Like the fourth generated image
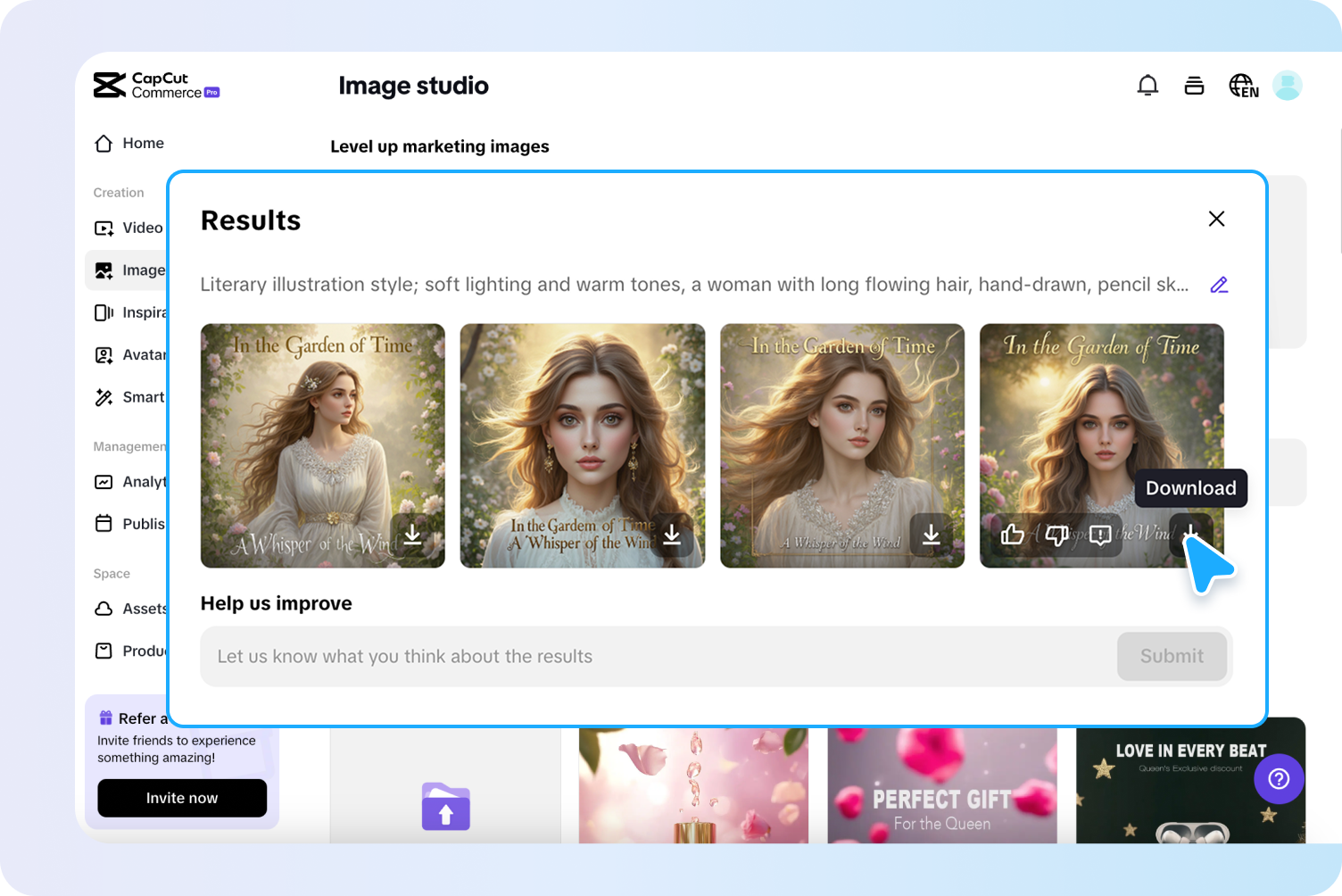 pyautogui.click(x=1014, y=535)
